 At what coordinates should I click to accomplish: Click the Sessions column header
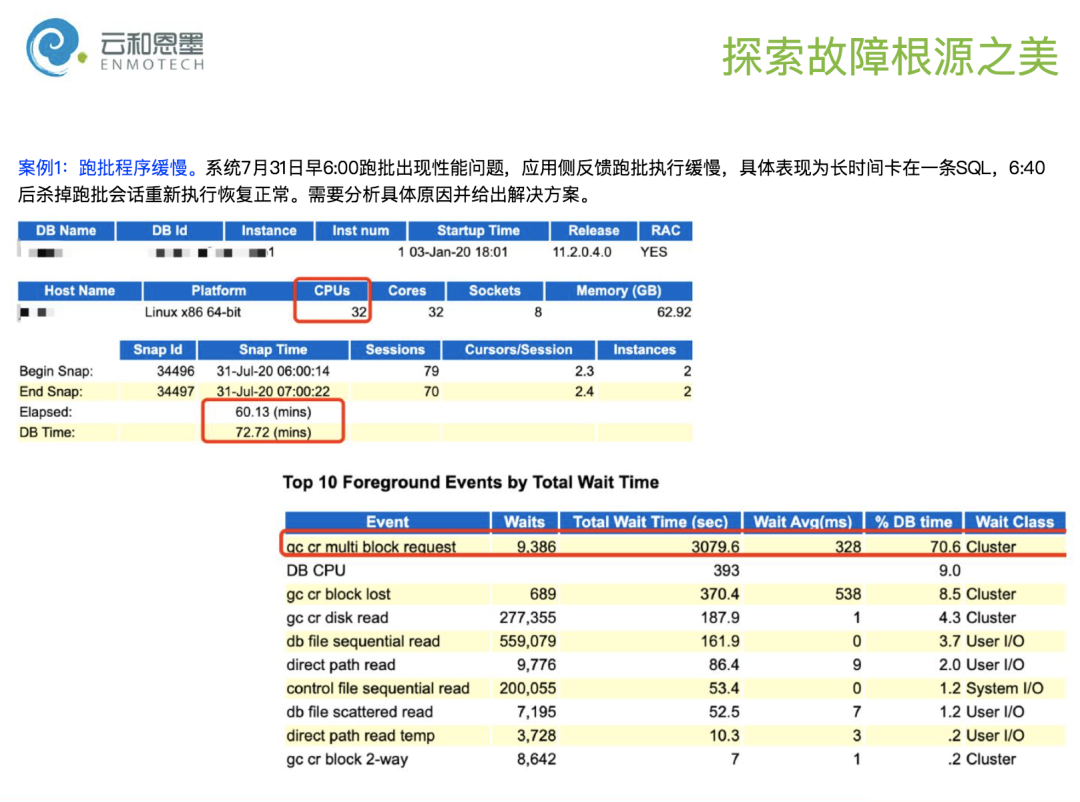pyautogui.click(x=395, y=350)
